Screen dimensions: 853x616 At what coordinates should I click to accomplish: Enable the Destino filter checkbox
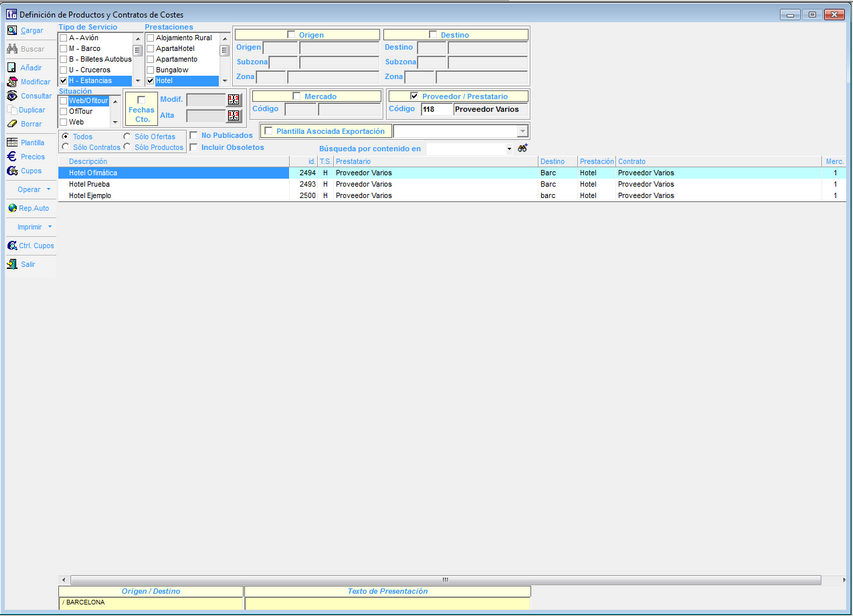tap(432, 34)
